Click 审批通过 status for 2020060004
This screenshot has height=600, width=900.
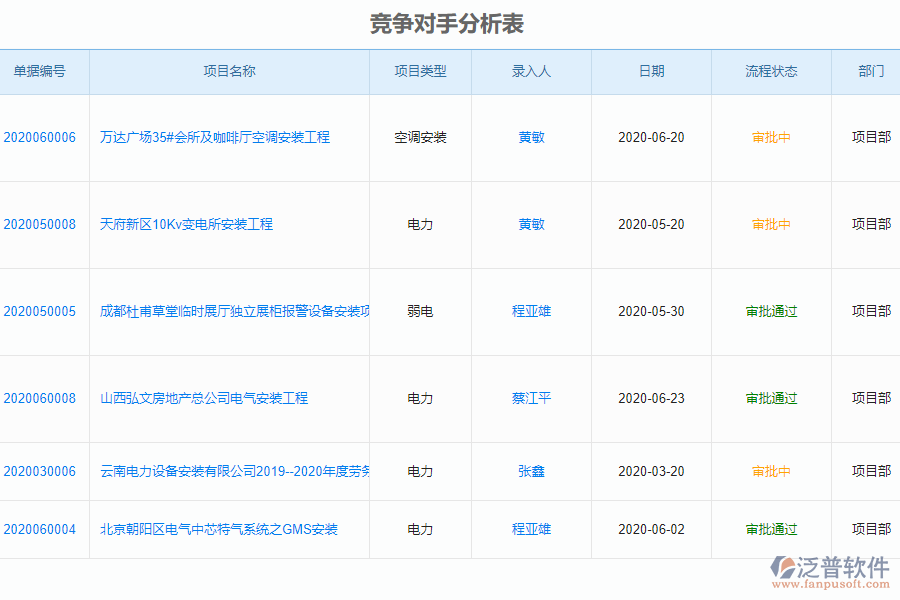click(x=771, y=529)
